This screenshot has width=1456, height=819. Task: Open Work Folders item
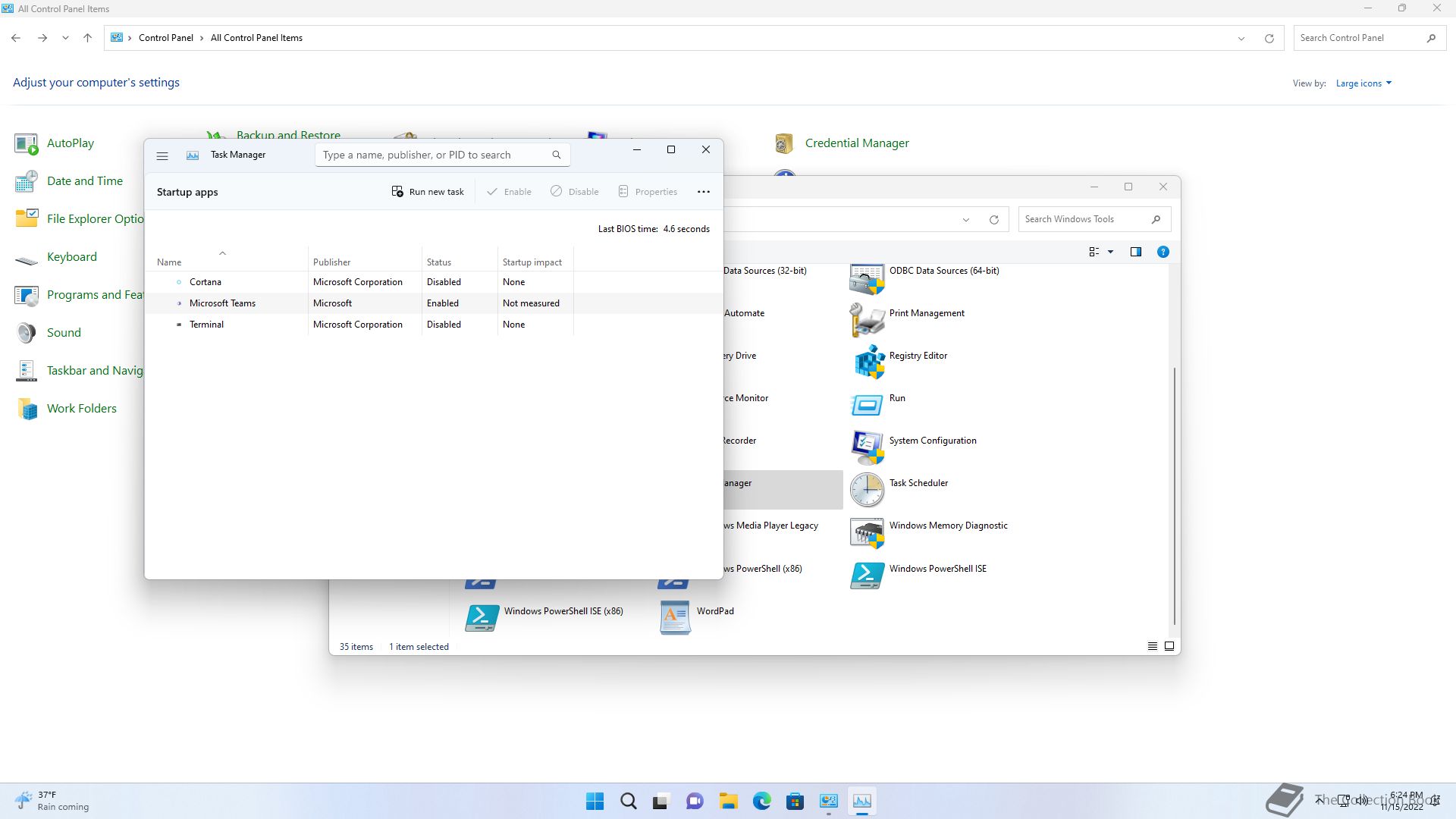point(82,408)
